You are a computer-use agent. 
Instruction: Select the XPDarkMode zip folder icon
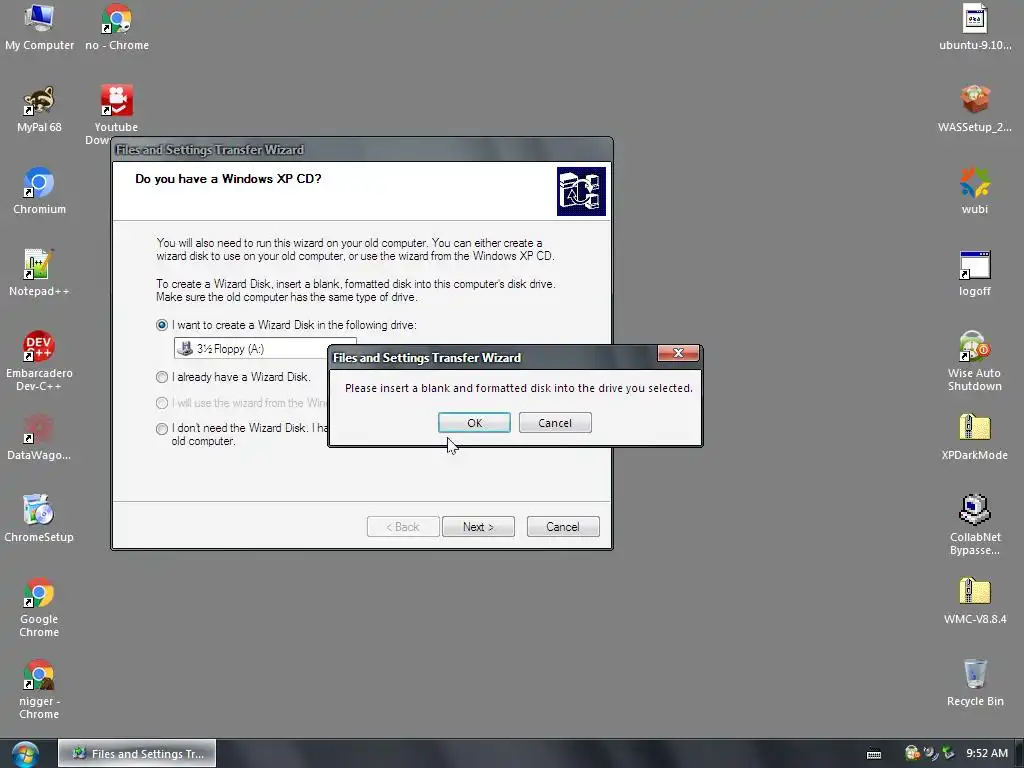975,438
